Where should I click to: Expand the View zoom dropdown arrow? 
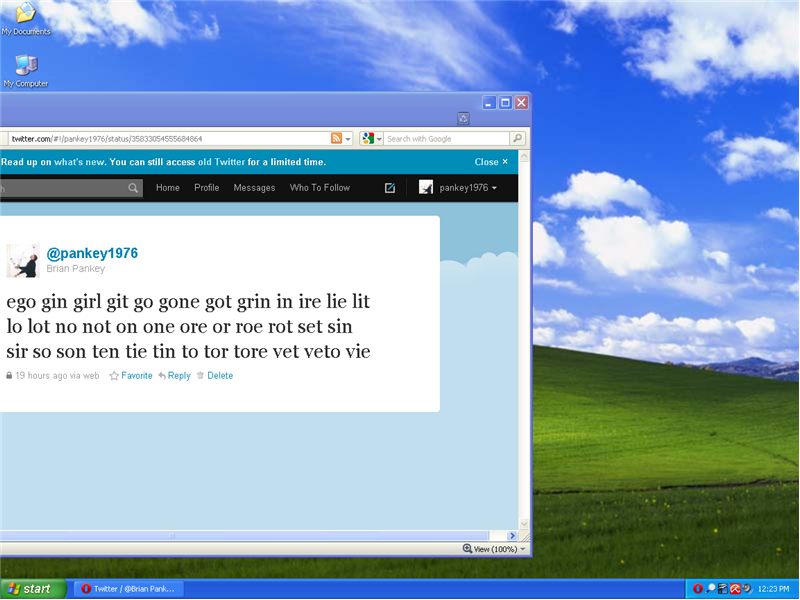pos(522,549)
